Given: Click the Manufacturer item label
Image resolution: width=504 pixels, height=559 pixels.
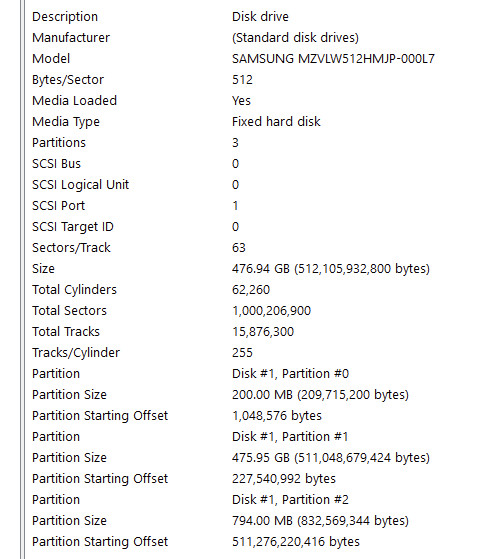Looking at the screenshot, I should point(71,38).
